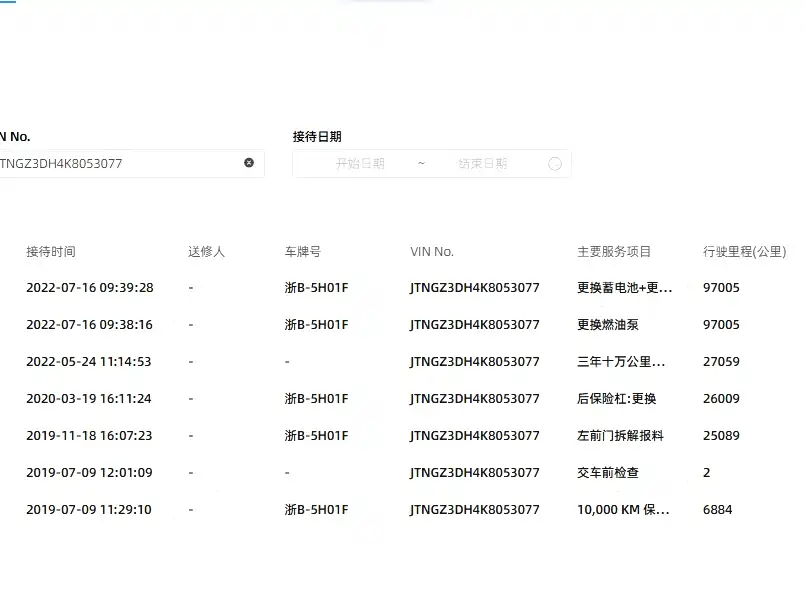Set the 结束日期 end date field

click(483, 164)
